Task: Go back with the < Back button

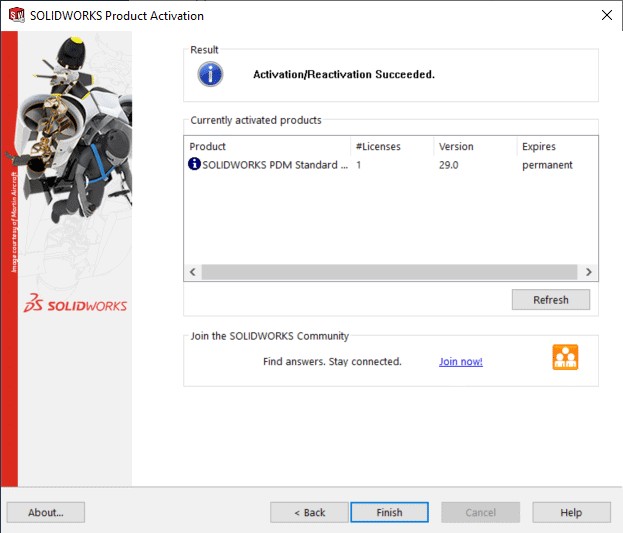Action: click(x=309, y=512)
